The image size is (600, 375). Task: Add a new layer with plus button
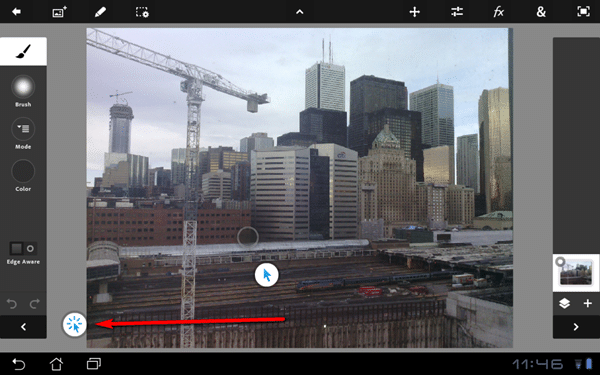587,304
